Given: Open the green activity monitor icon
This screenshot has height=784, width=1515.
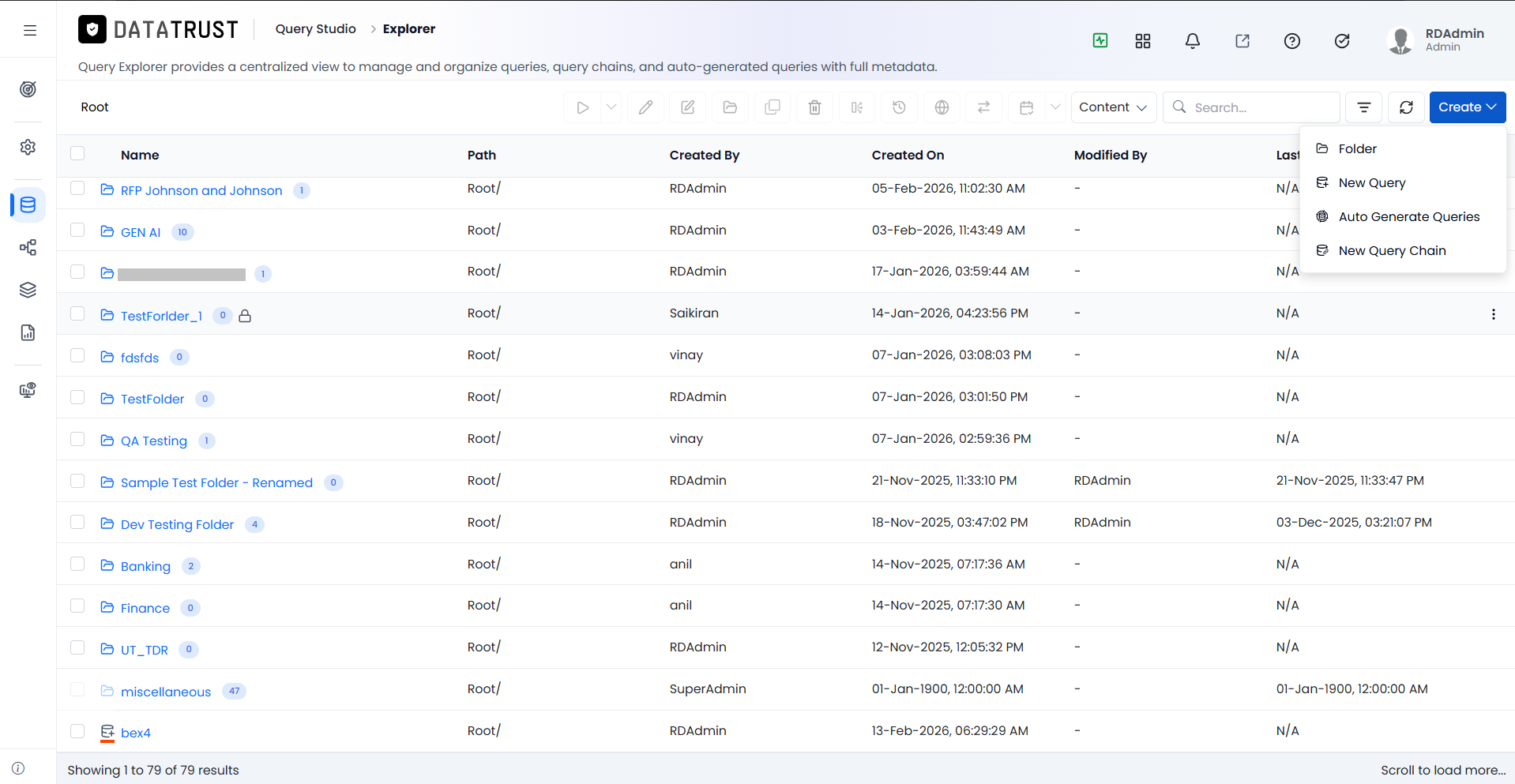Looking at the screenshot, I should pos(1100,40).
